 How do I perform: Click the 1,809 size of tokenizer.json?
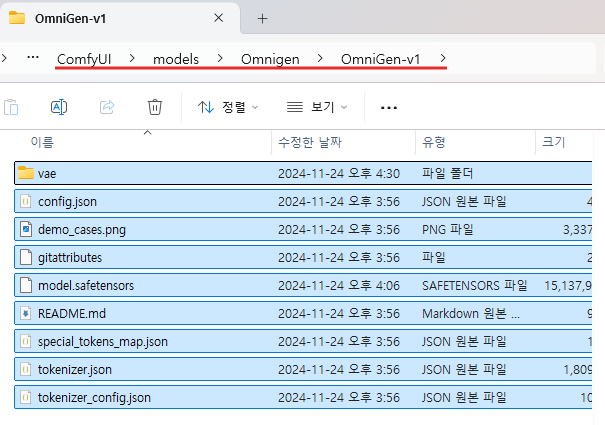coord(578,370)
